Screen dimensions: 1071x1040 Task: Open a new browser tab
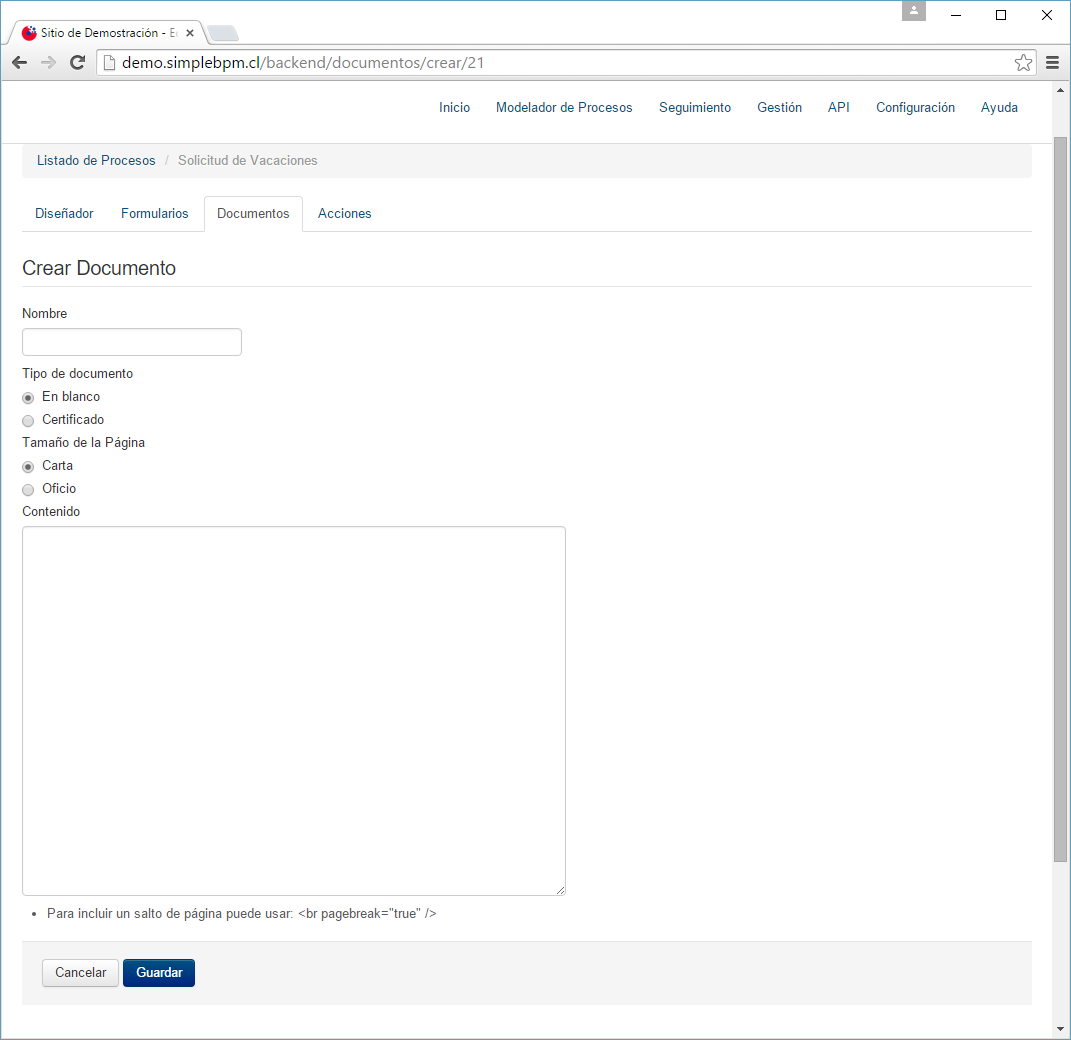coord(223,33)
